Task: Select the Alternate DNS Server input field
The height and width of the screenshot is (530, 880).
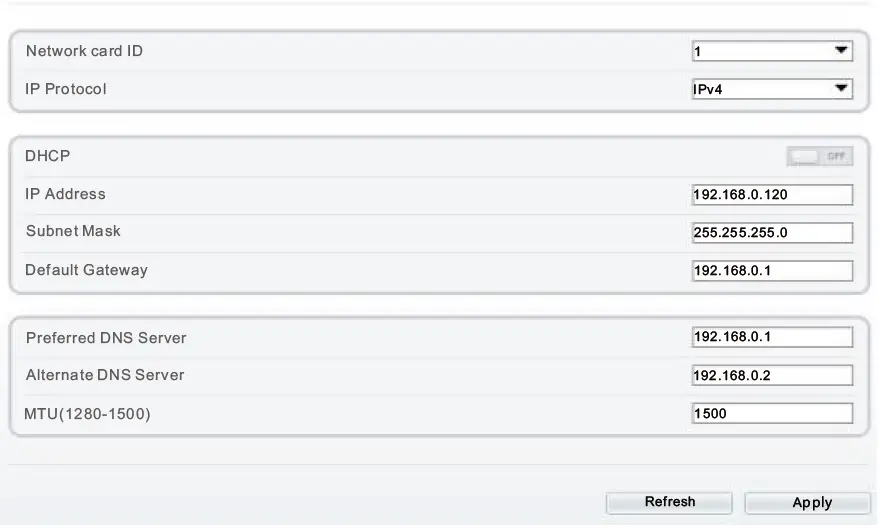Action: click(x=772, y=376)
